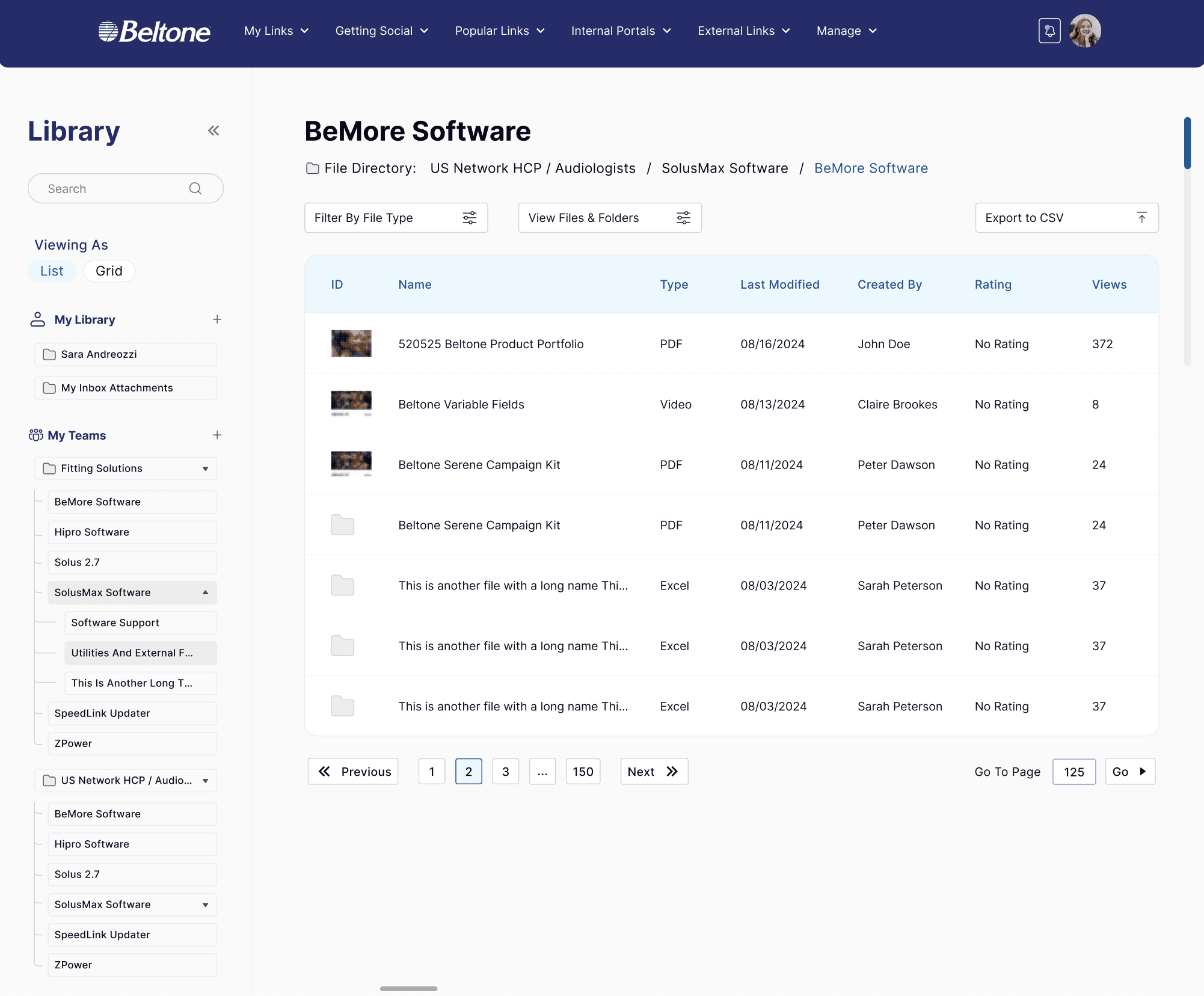Click the My Teams group icon
Image resolution: width=1204 pixels, height=996 pixels.
click(36, 435)
